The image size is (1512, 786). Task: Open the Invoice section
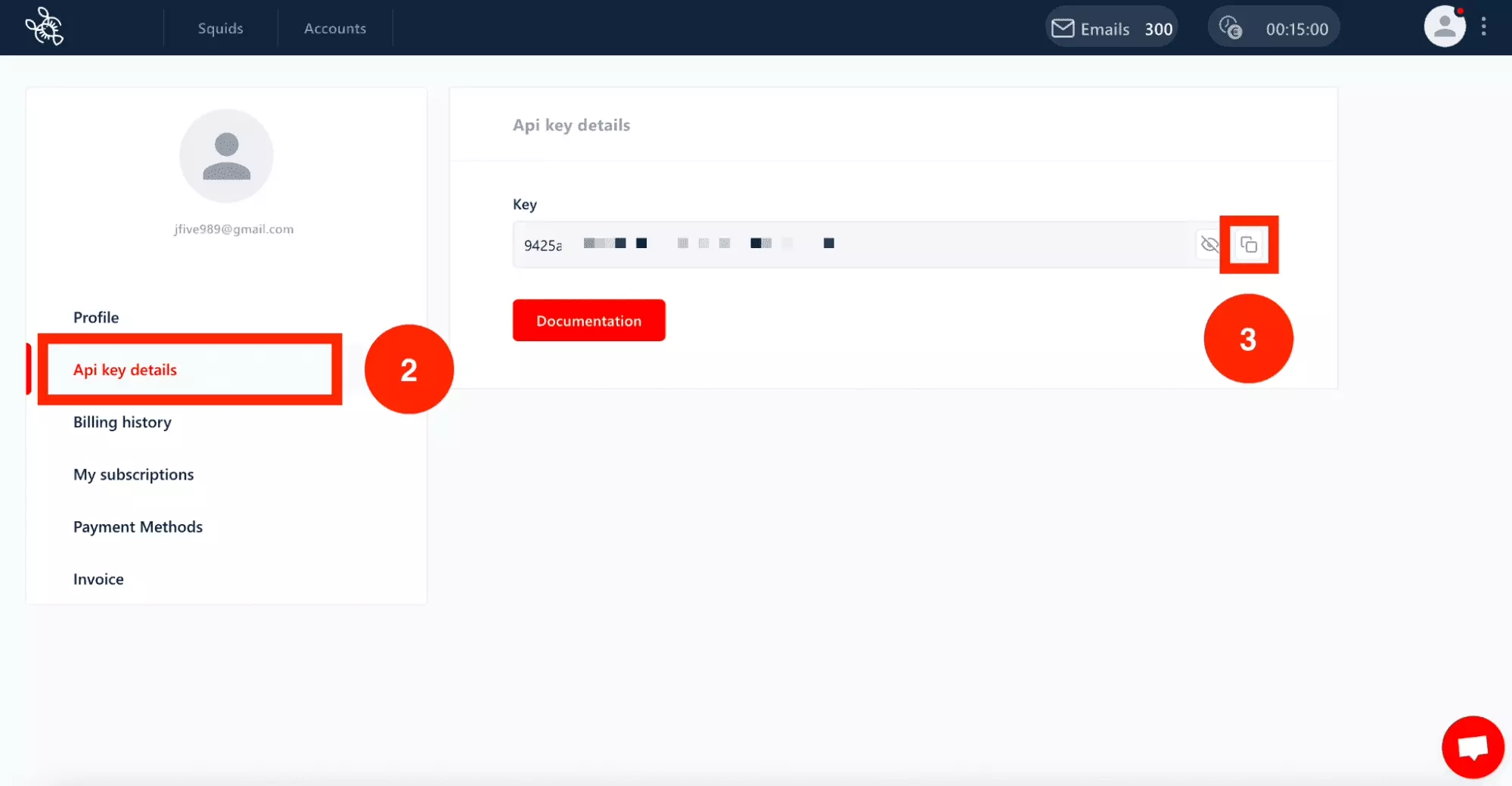[x=98, y=579]
